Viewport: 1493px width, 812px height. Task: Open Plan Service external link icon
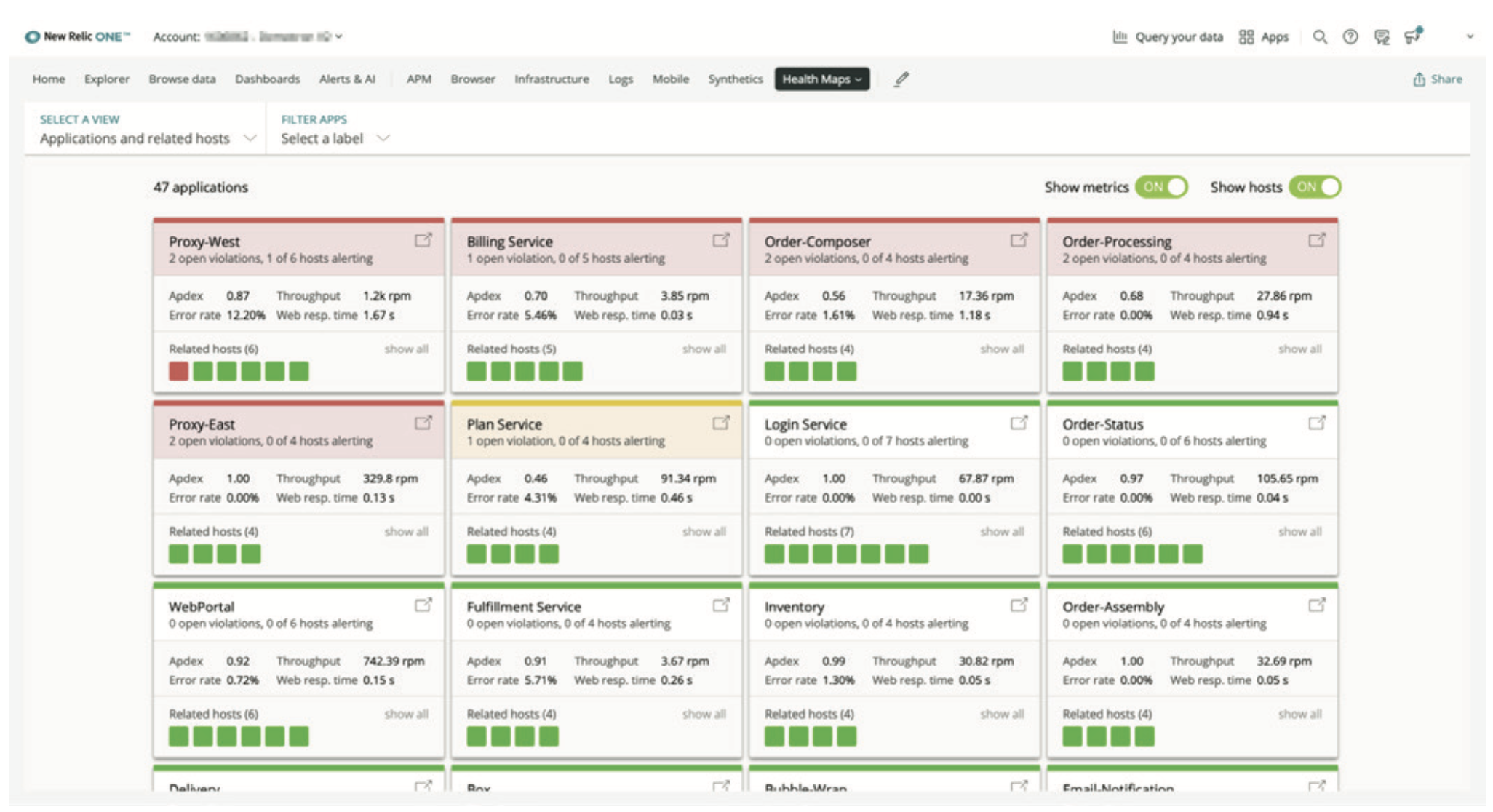click(720, 423)
